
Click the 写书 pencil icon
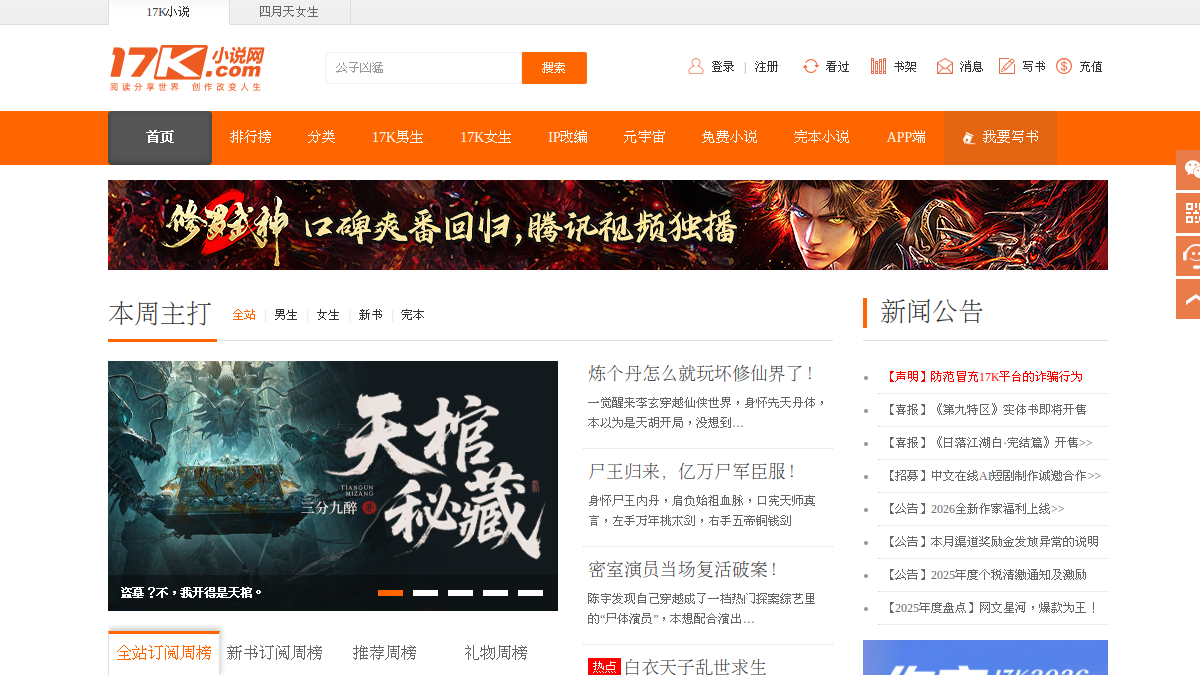[1007, 66]
